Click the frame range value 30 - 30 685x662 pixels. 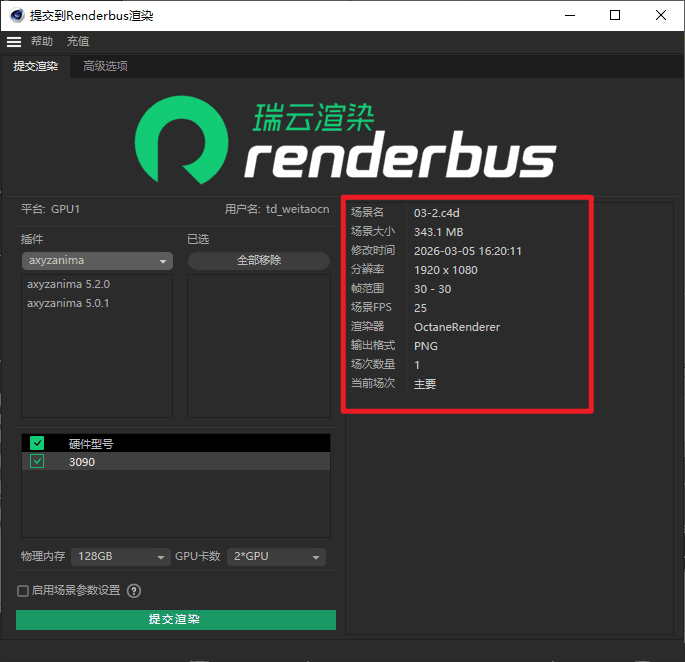(432, 289)
